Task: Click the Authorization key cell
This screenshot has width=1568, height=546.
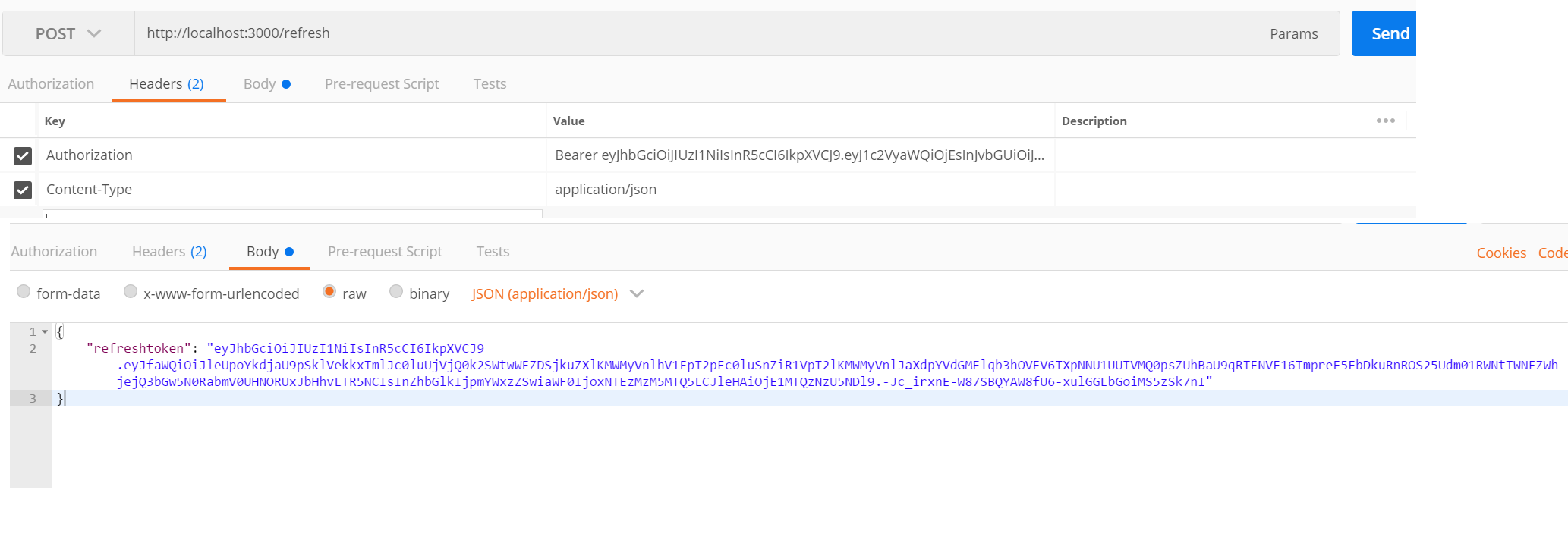Action: [292, 155]
